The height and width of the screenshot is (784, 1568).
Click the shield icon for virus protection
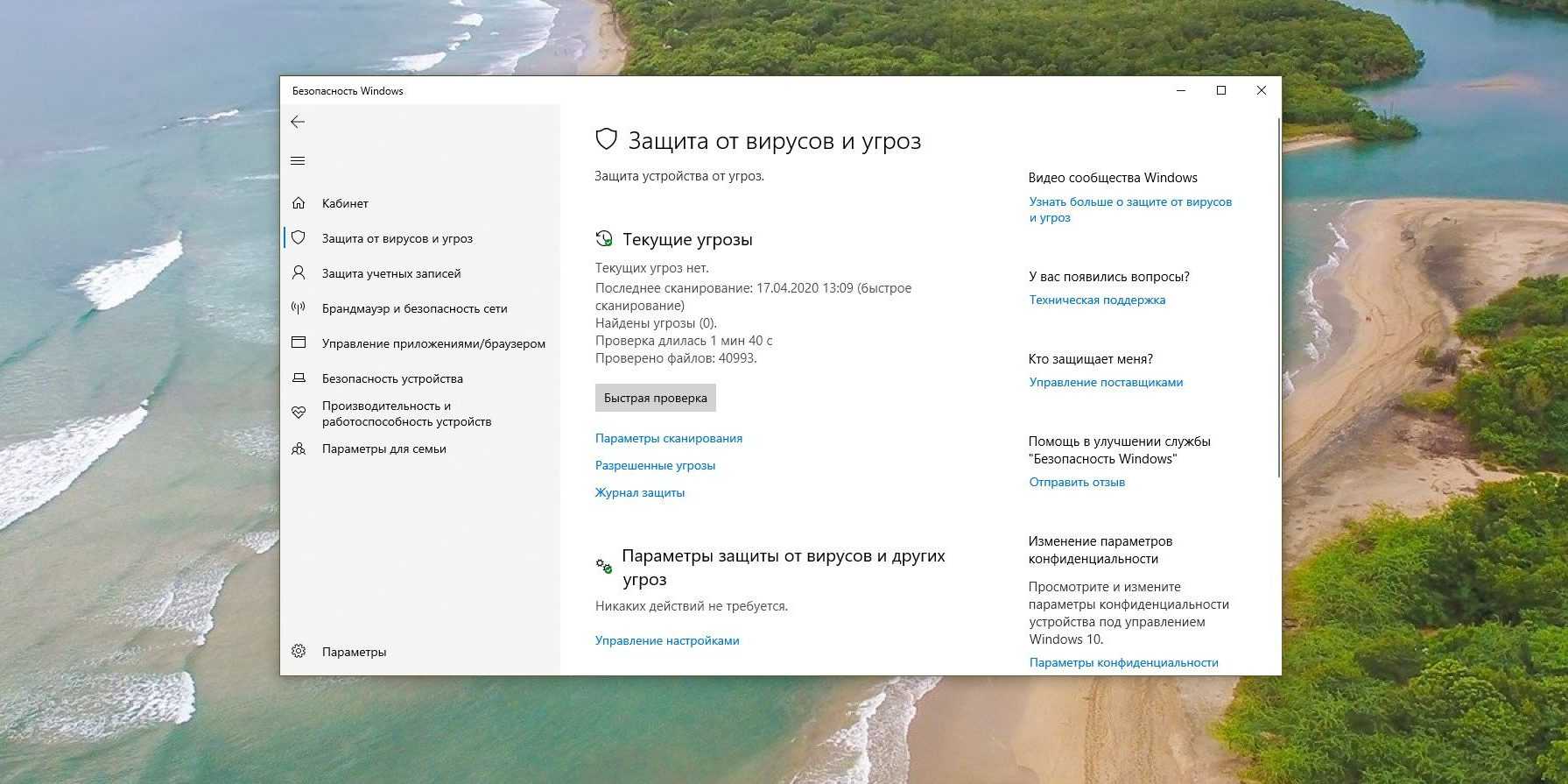tap(299, 238)
